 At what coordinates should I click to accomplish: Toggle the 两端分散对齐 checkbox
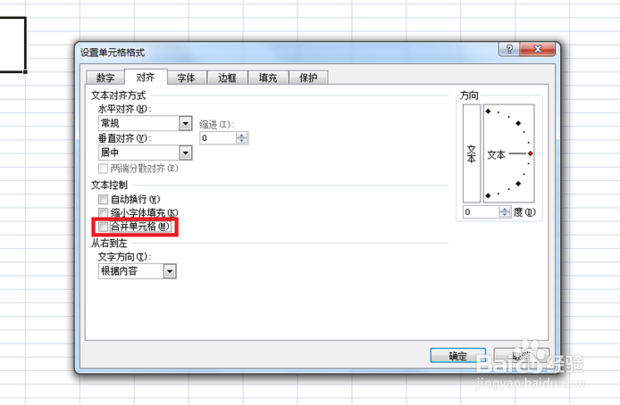coord(103,168)
